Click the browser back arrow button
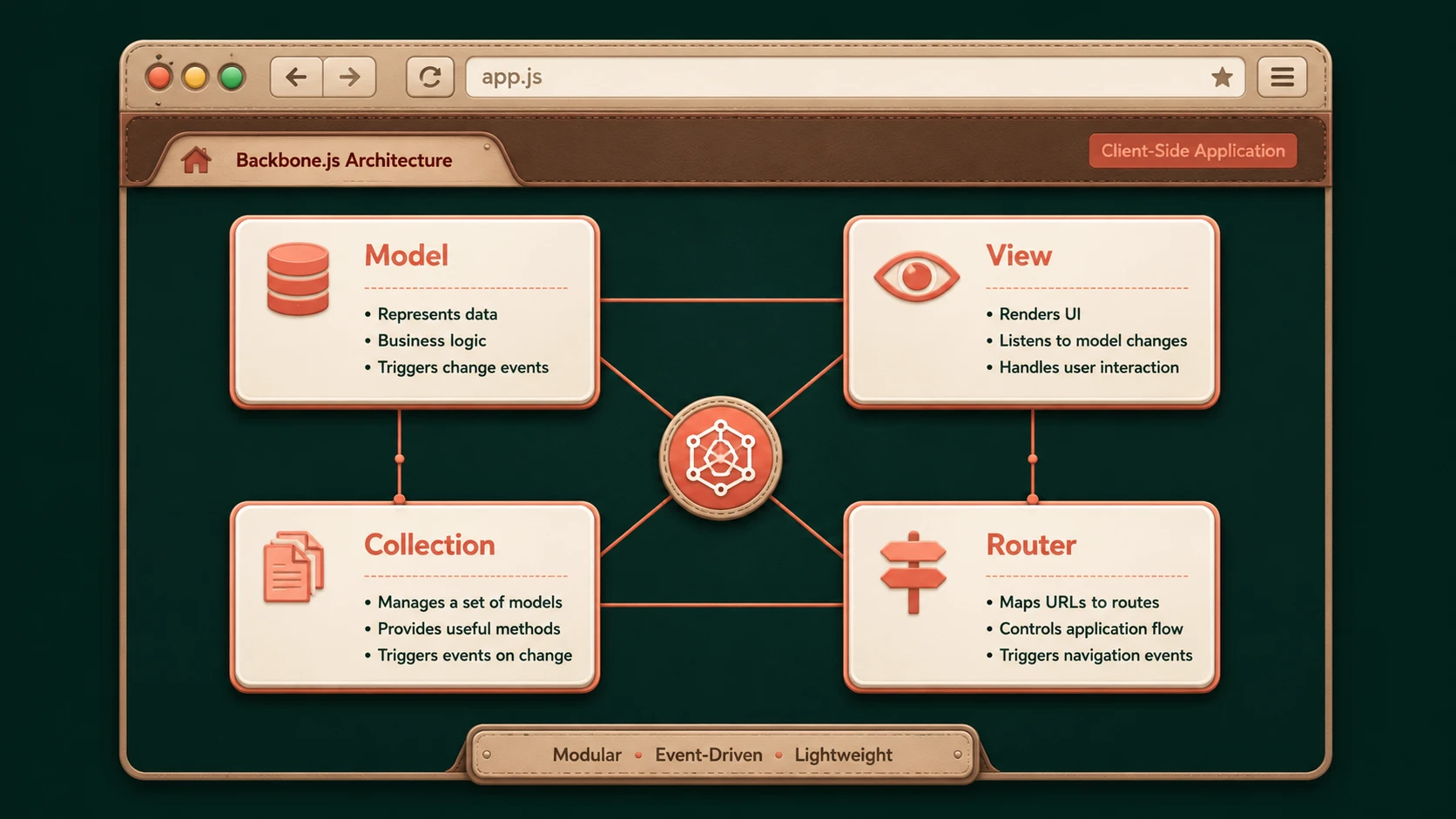Viewport: 1456px width, 819px height. click(296, 77)
